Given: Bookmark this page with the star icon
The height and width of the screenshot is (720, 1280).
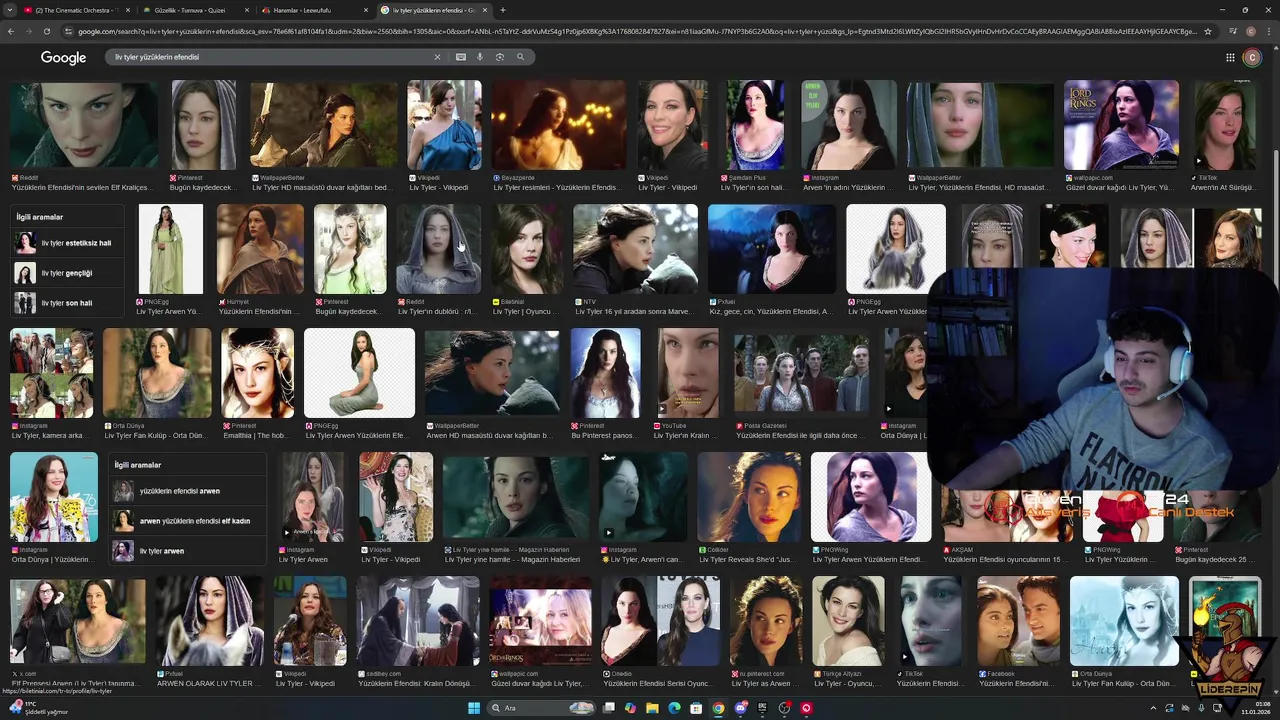Looking at the screenshot, I should pos(1208,31).
